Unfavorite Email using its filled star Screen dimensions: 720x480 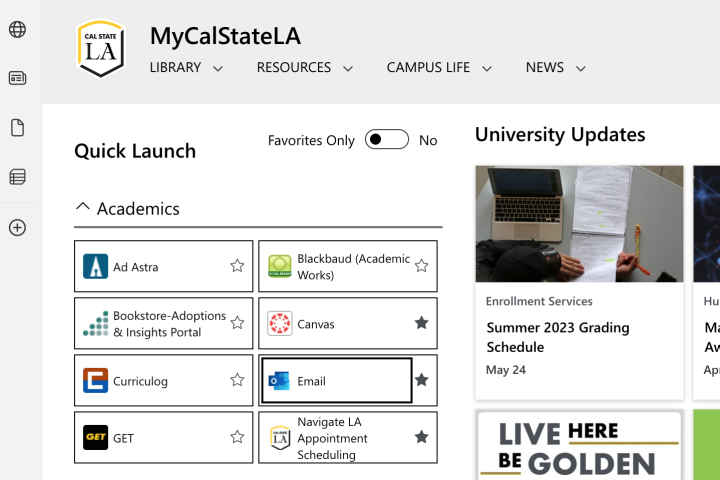(x=421, y=379)
